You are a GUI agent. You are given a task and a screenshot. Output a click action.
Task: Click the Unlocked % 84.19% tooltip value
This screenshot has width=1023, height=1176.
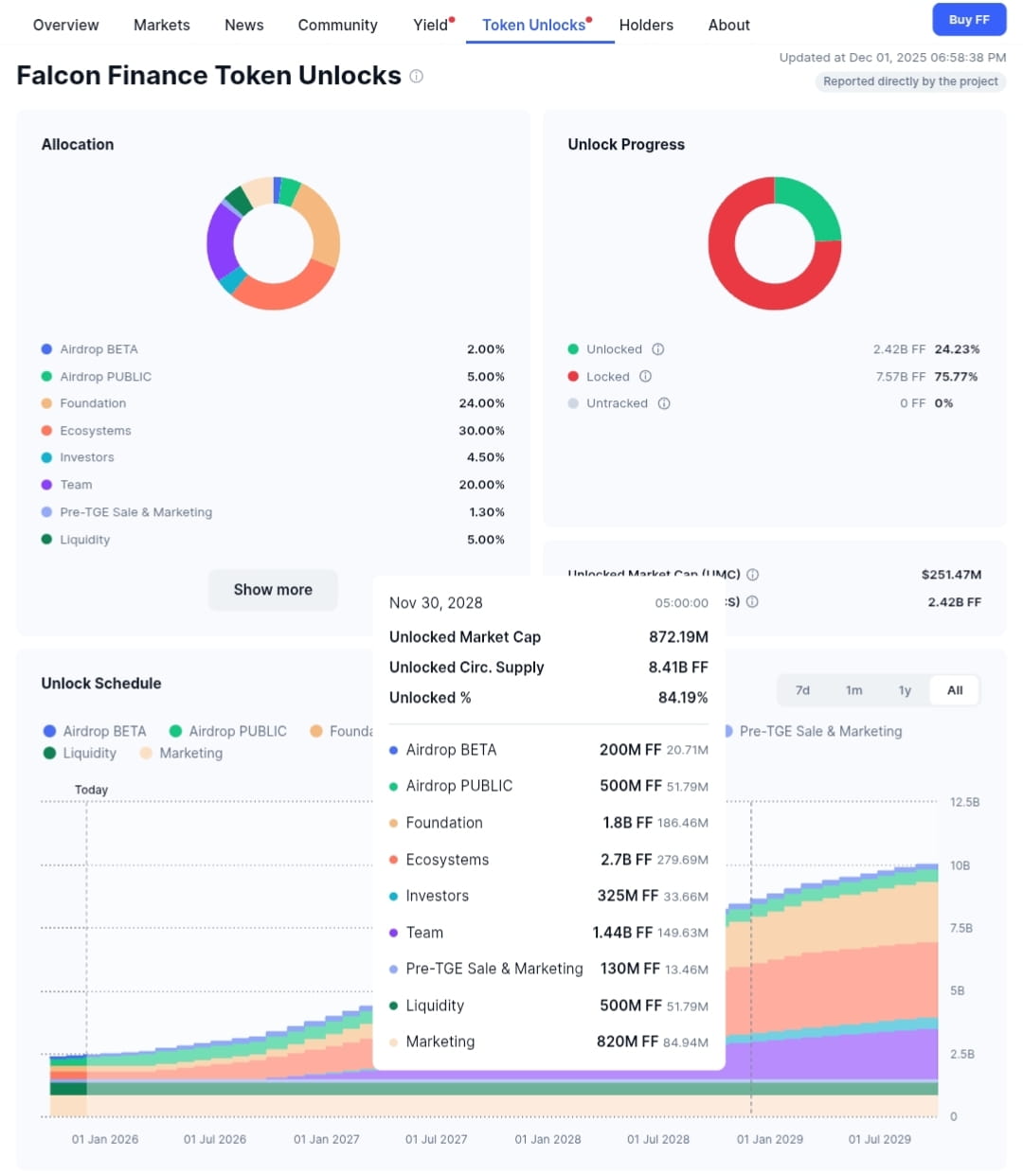click(x=683, y=698)
